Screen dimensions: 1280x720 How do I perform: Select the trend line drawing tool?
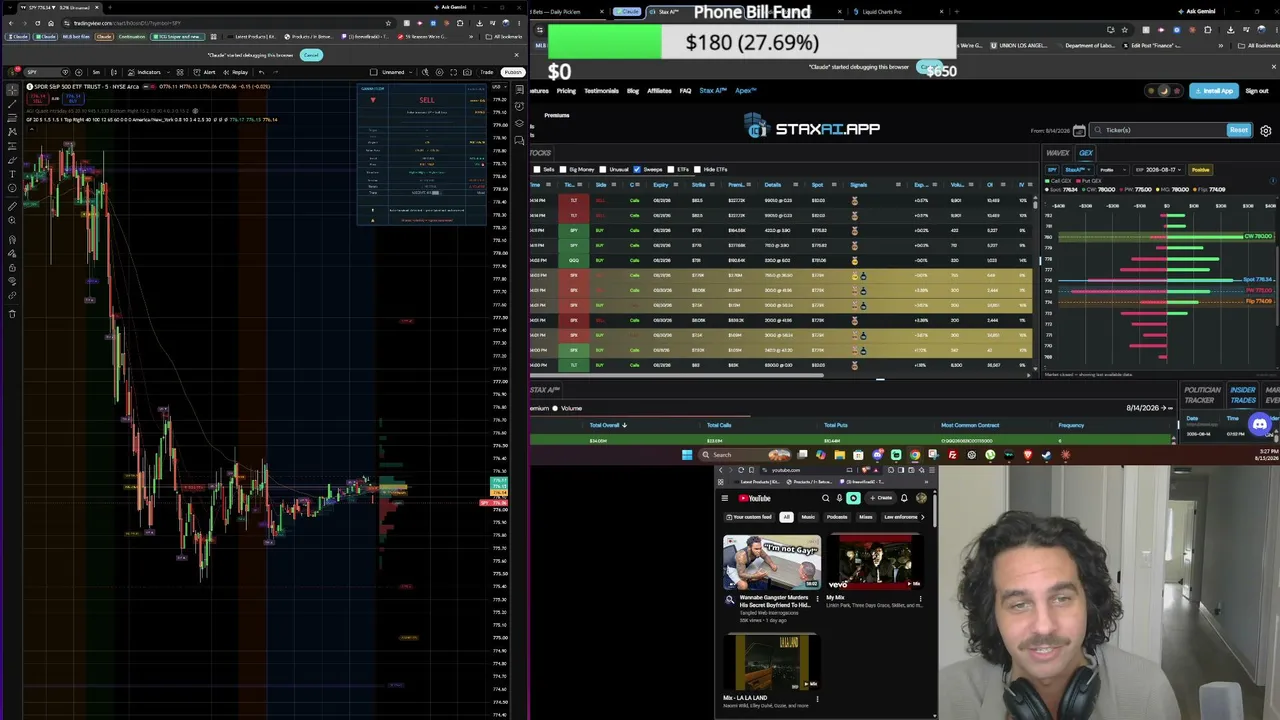pyautogui.click(x=12, y=103)
